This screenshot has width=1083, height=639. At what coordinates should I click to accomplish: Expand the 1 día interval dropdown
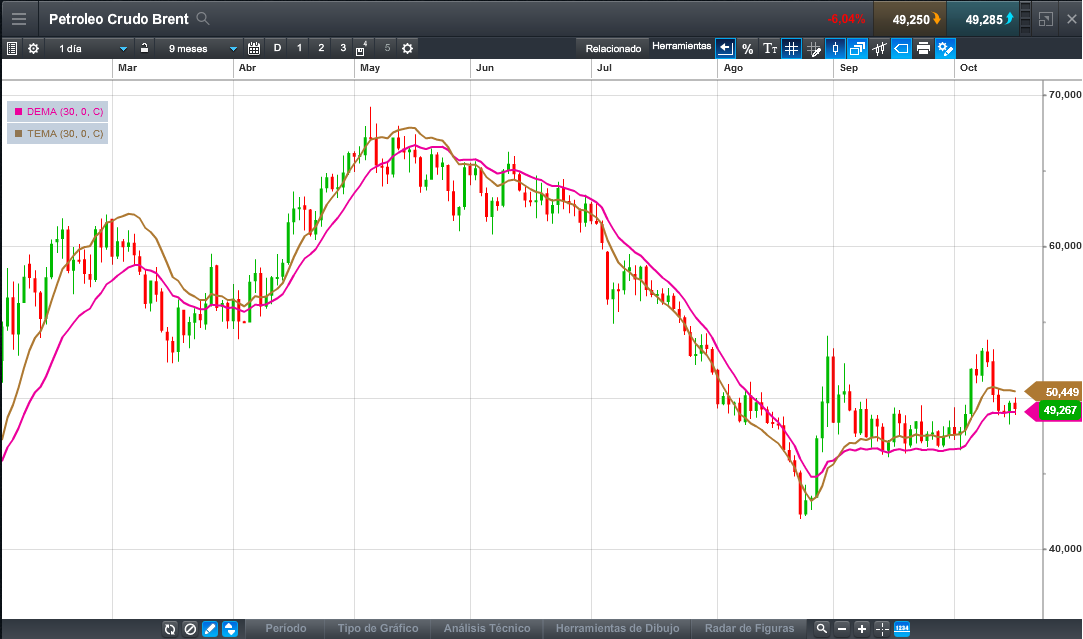pos(123,48)
